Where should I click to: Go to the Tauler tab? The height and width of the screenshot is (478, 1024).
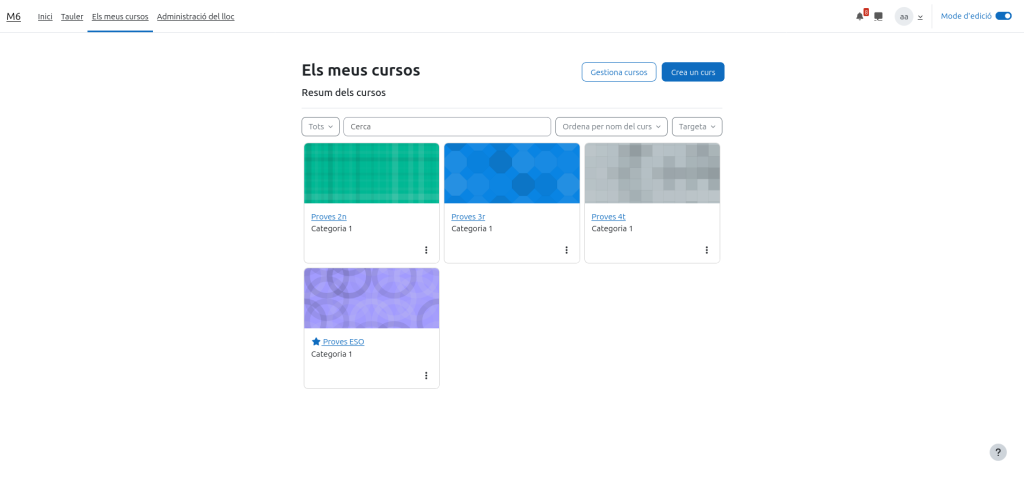pyautogui.click(x=72, y=16)
